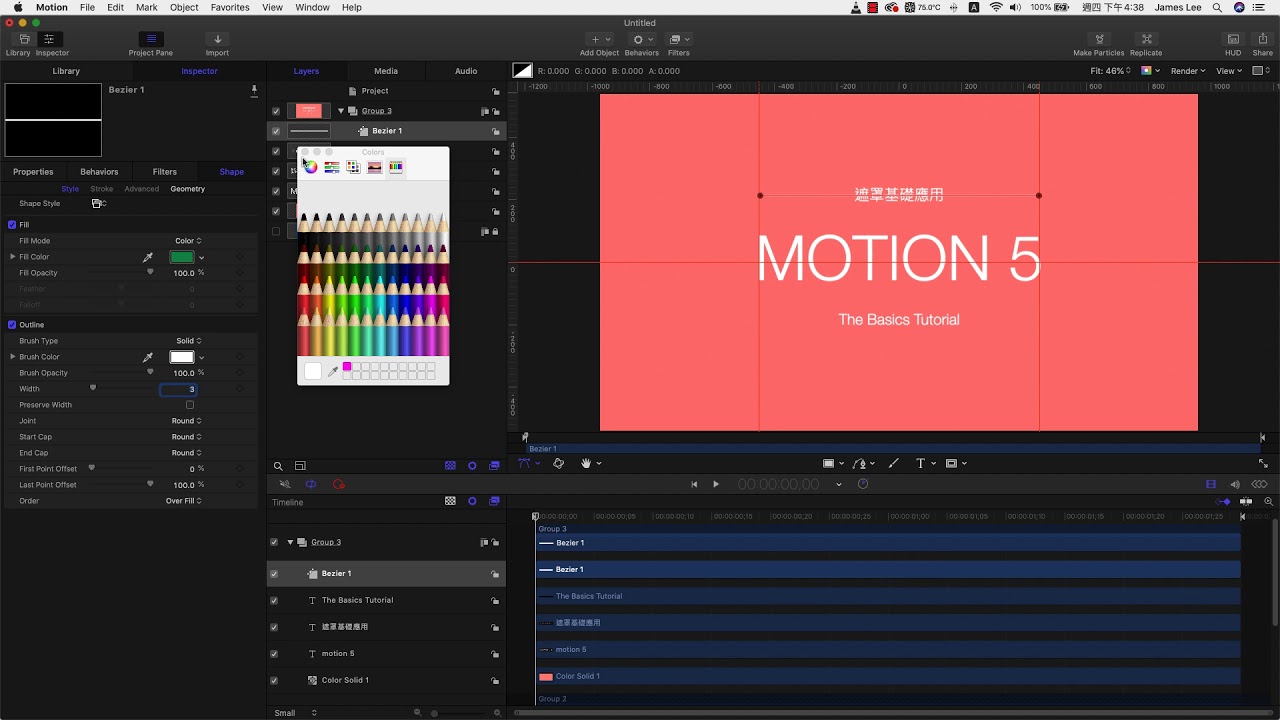Open the Brush Type dropdown
Viewport: 1280px width, 720px height.
point(188,341)
